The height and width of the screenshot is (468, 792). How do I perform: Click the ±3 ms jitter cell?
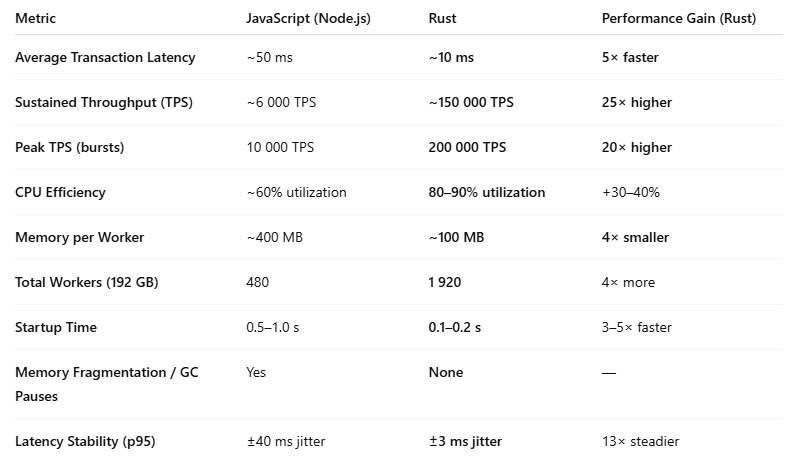(464, 441)
